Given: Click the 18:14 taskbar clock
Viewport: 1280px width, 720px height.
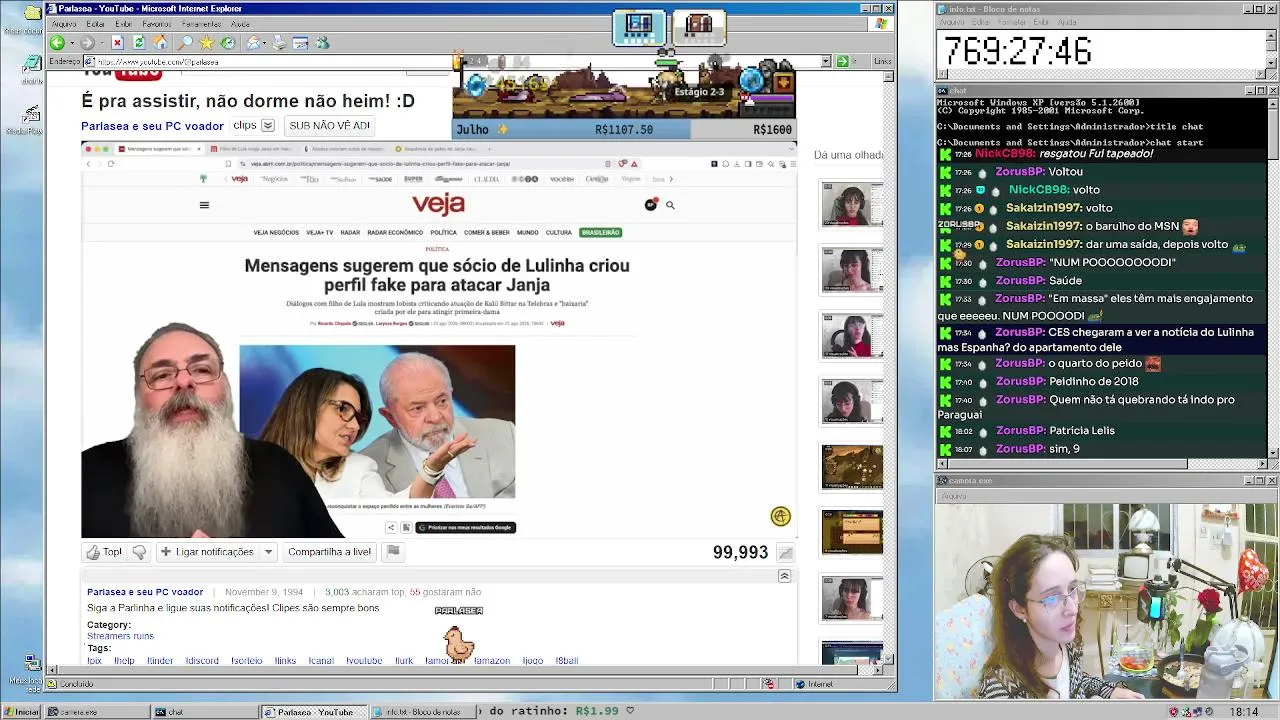Looking at the screenshot, I should pos(1244,712).
